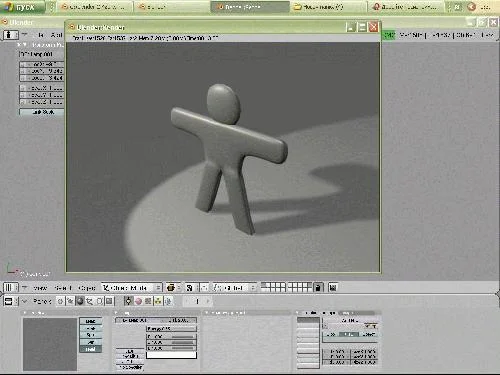The height and width of the screenshot is (375, 500).
Task: Open the Texture buttons sub-context
Action: coord(148,301)
